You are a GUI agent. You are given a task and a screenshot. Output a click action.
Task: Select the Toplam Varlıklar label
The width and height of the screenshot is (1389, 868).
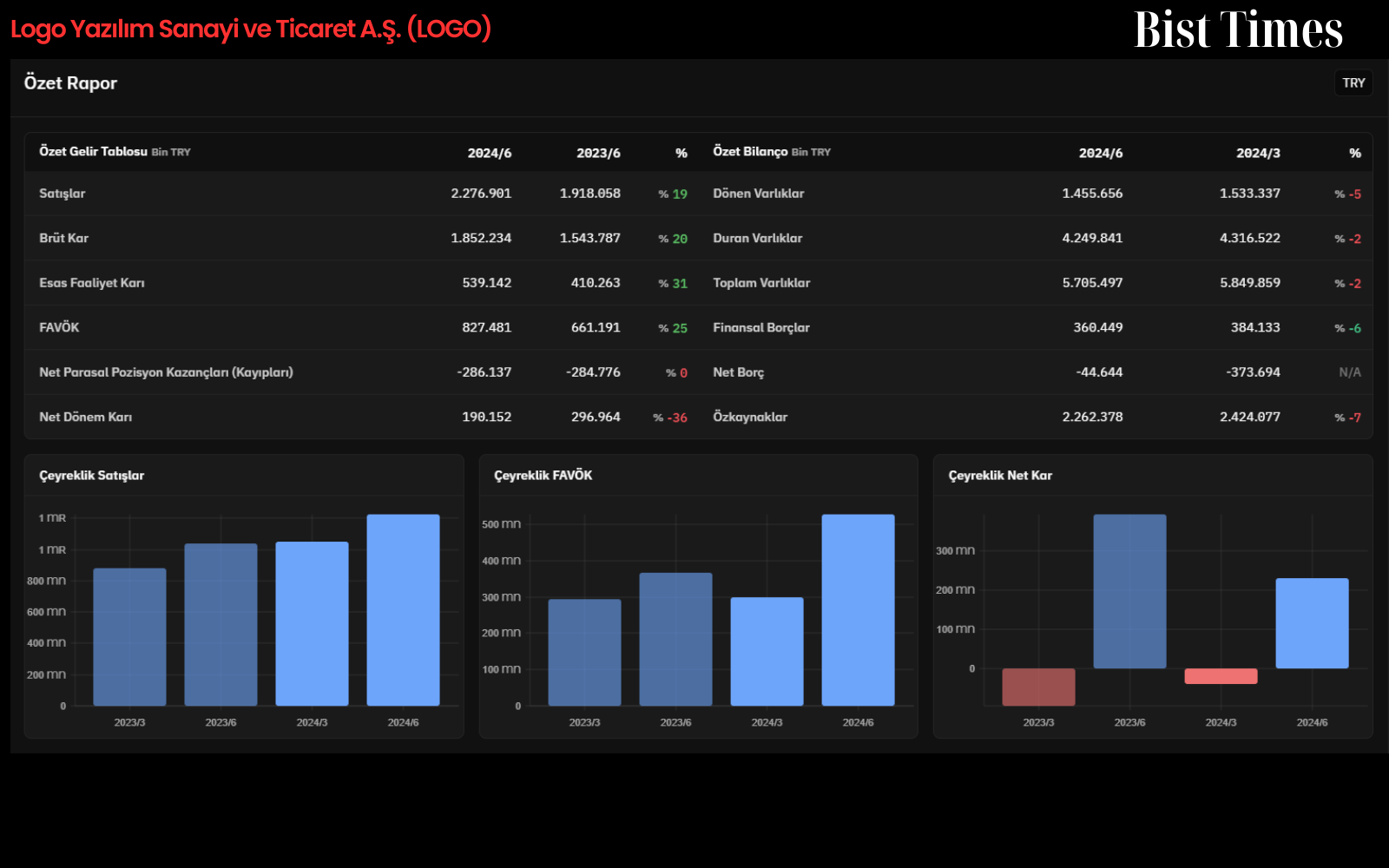(761, 283)
